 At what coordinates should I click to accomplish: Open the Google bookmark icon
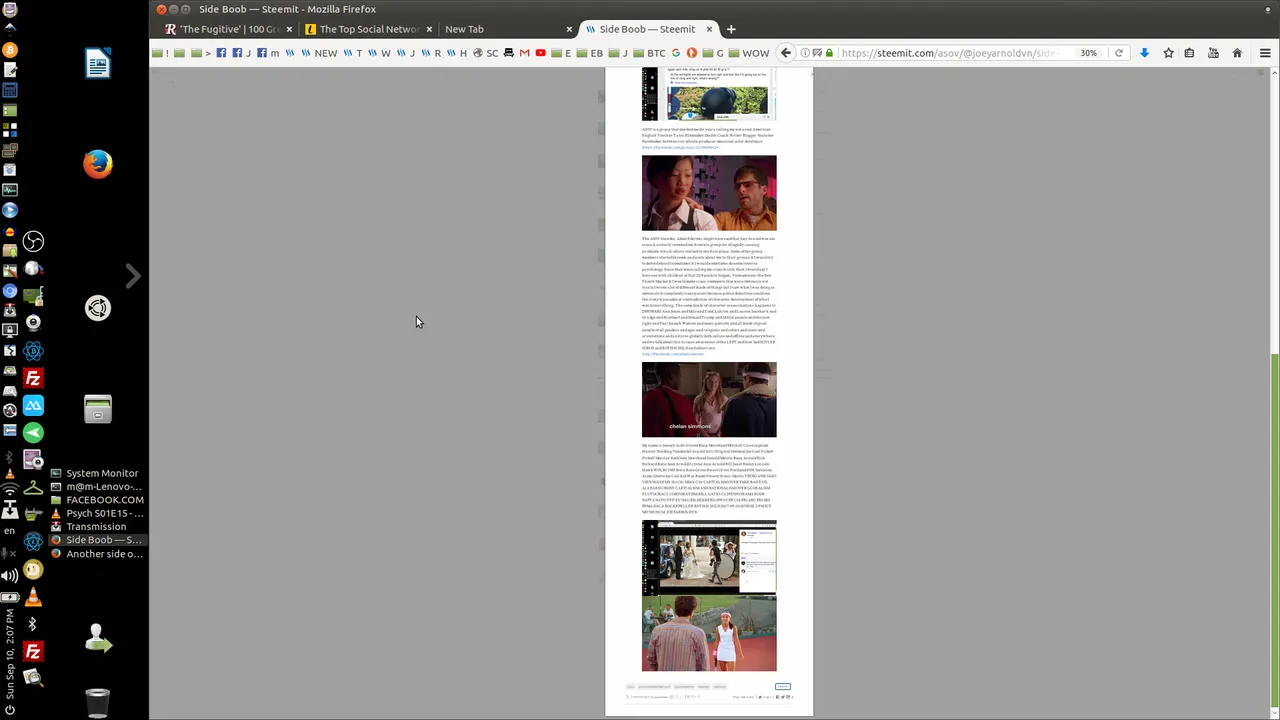tap(676, 53)
